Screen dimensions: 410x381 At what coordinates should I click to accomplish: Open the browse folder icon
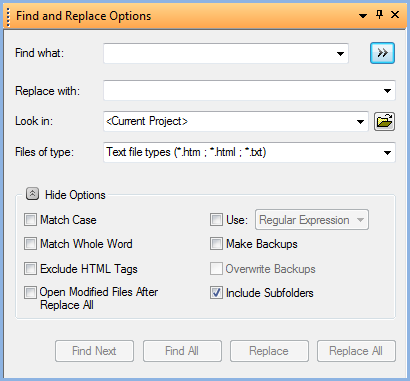pos(384,121)
